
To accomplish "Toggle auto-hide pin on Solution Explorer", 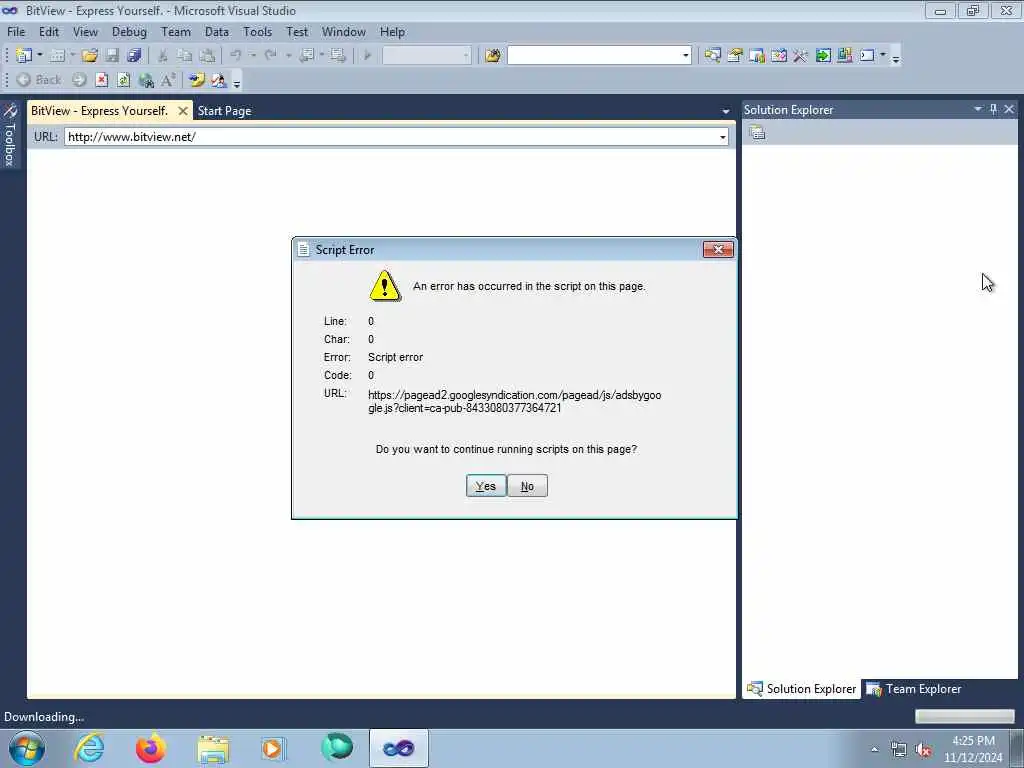I will coord(993,109).
